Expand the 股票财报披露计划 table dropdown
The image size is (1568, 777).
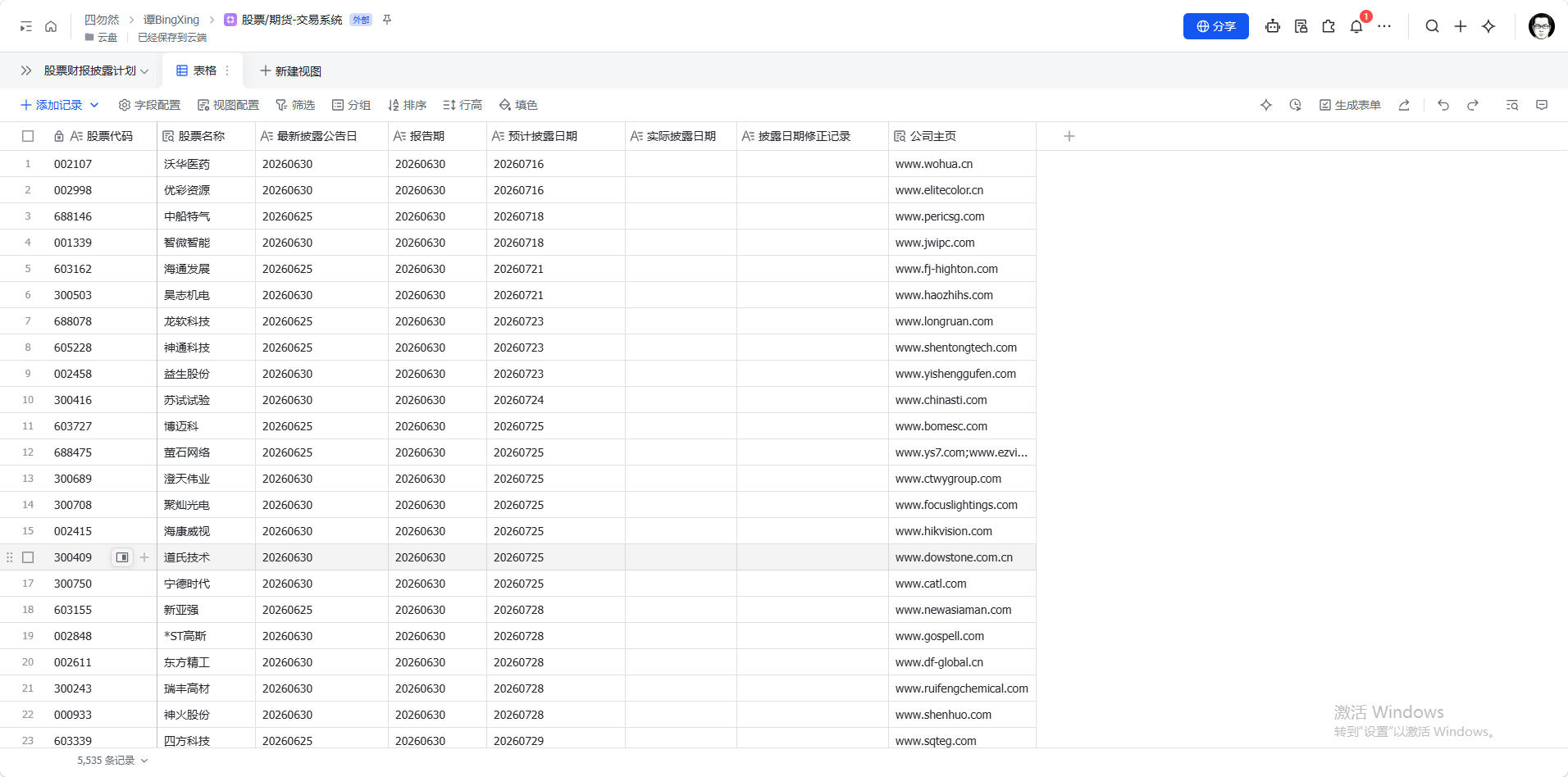point(144,71)
